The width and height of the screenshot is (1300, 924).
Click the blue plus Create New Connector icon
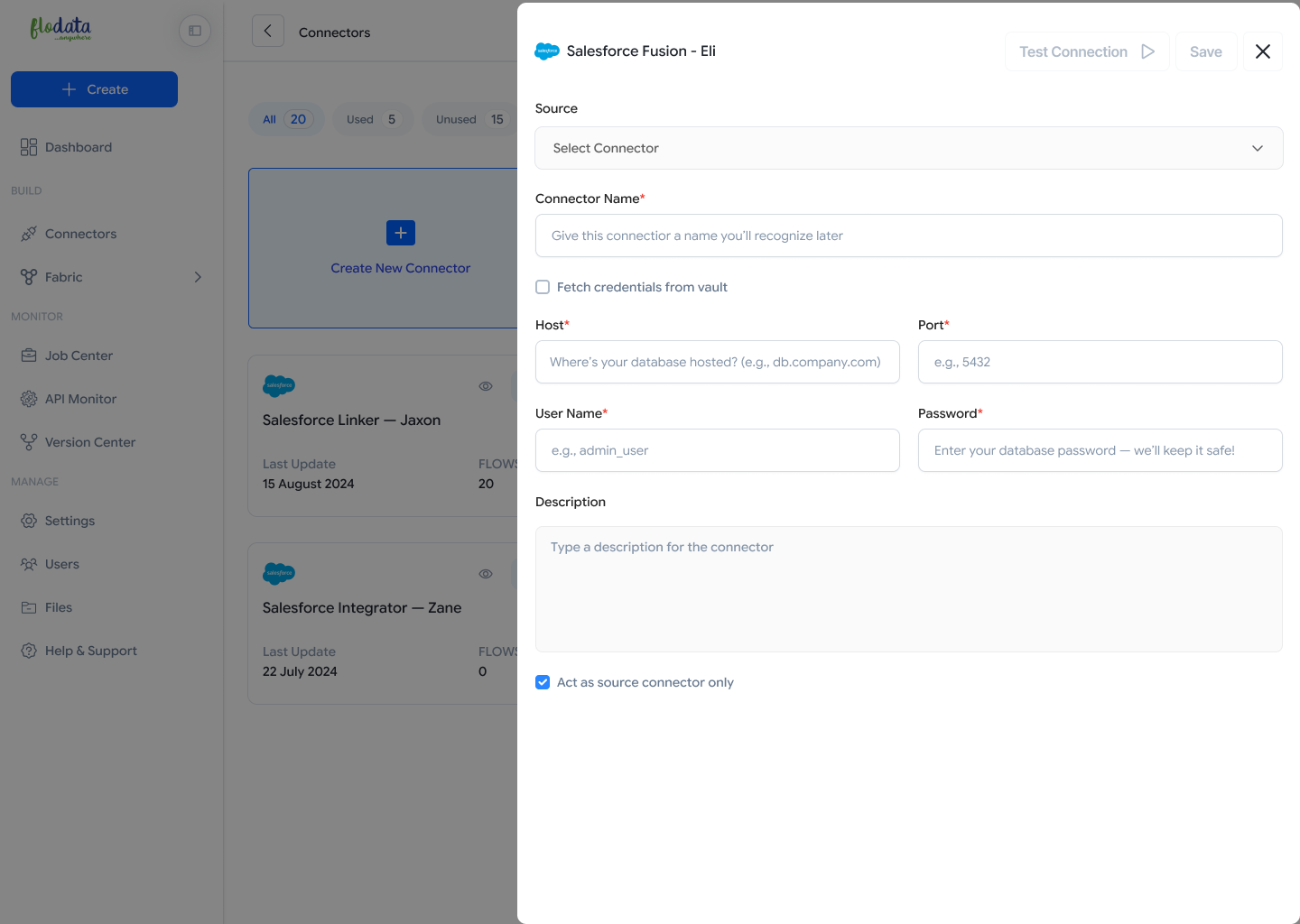(x=401, y=233)
